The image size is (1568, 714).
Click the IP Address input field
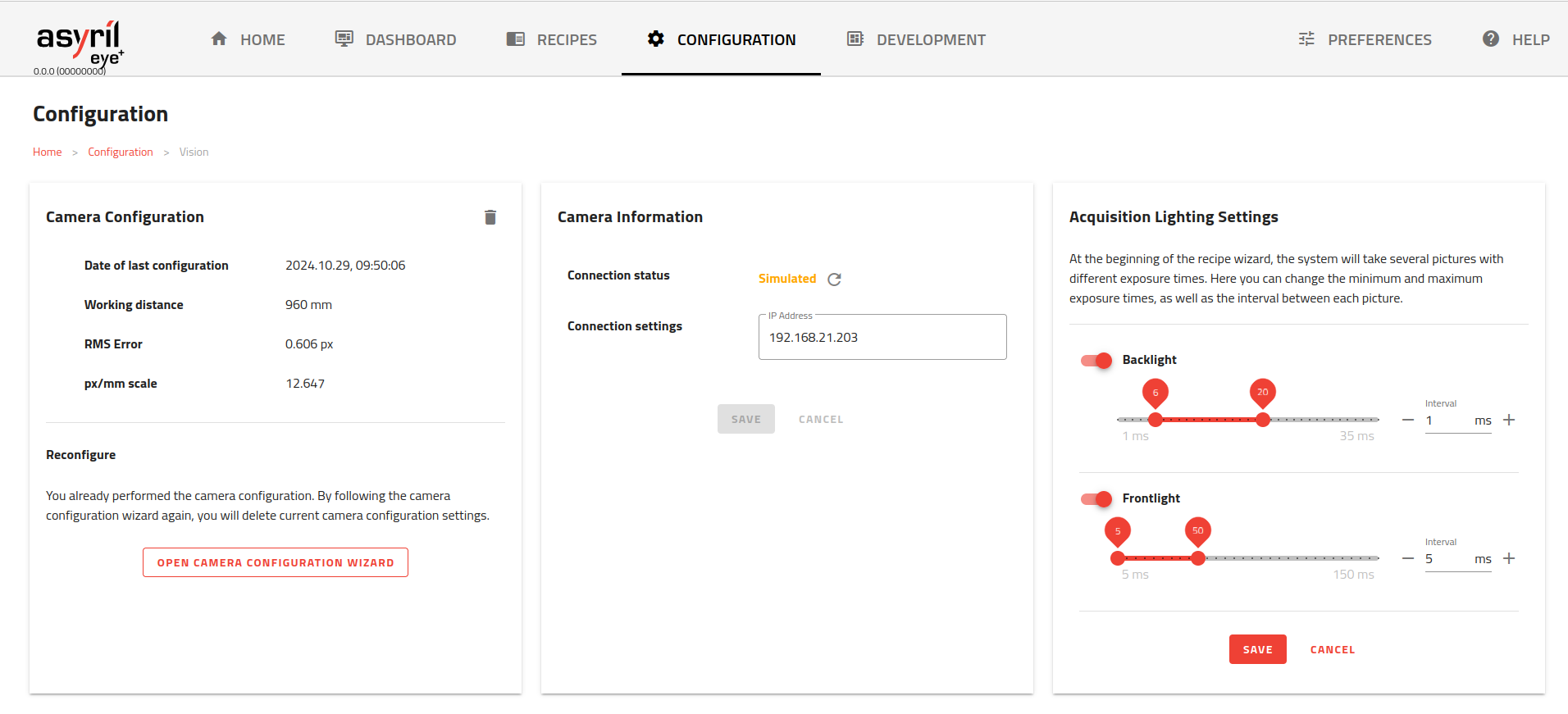point(882,338)
